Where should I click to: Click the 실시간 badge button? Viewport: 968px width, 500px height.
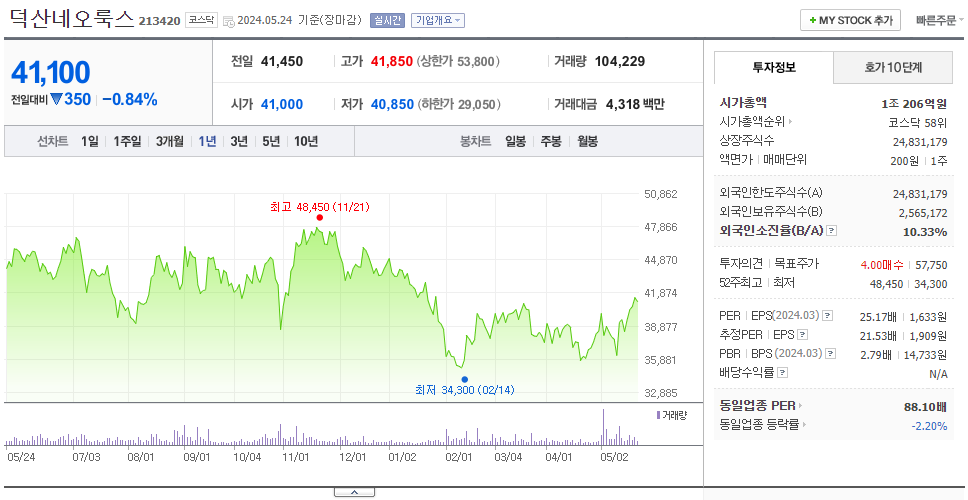(387, 20)
